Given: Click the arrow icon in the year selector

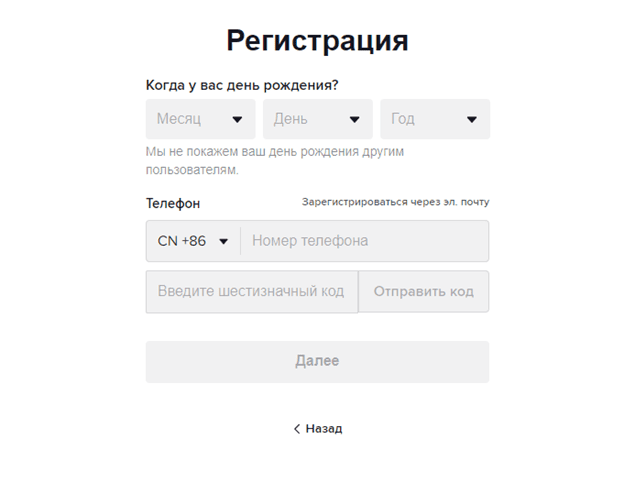Looking at the screenshot, I should click(x=472, y=119).
